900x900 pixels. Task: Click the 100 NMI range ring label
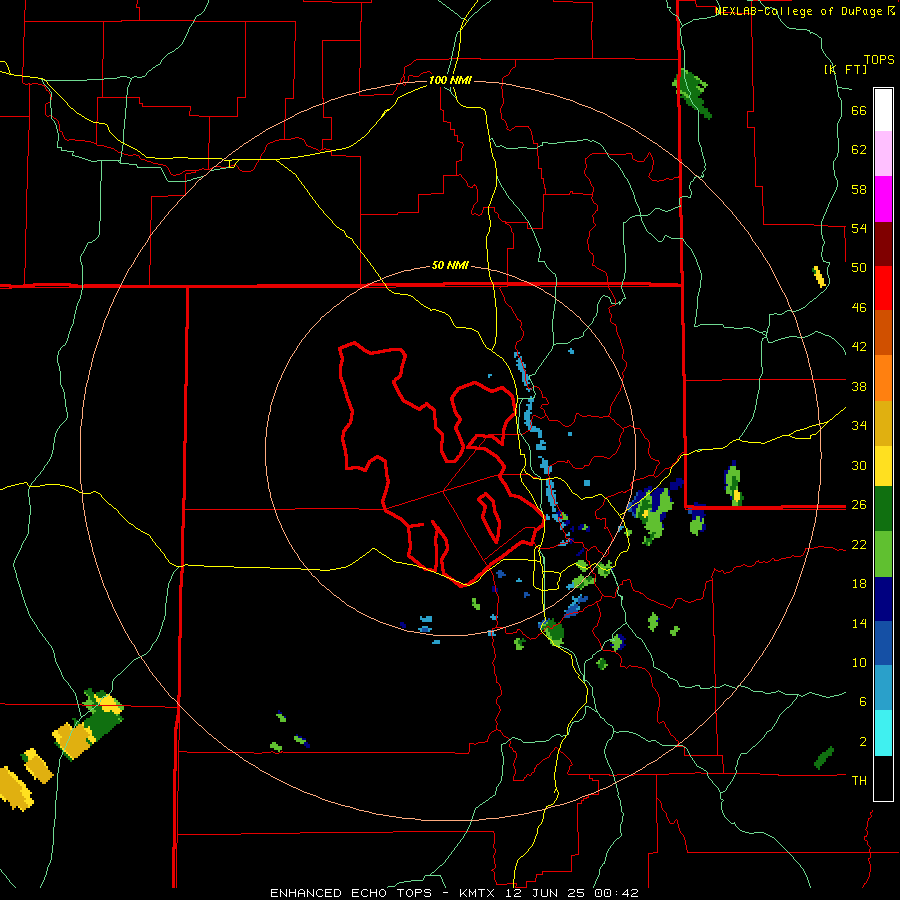tap(450, 80)
